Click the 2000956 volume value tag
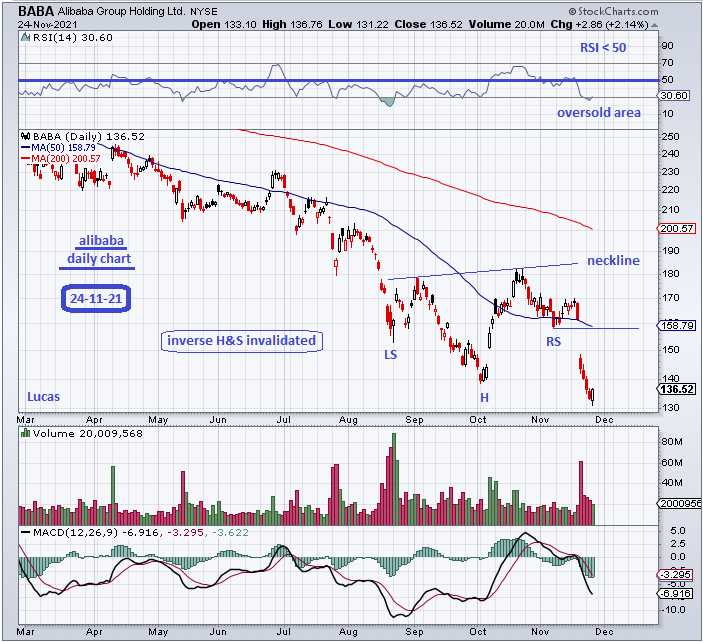 click(680, 503)
